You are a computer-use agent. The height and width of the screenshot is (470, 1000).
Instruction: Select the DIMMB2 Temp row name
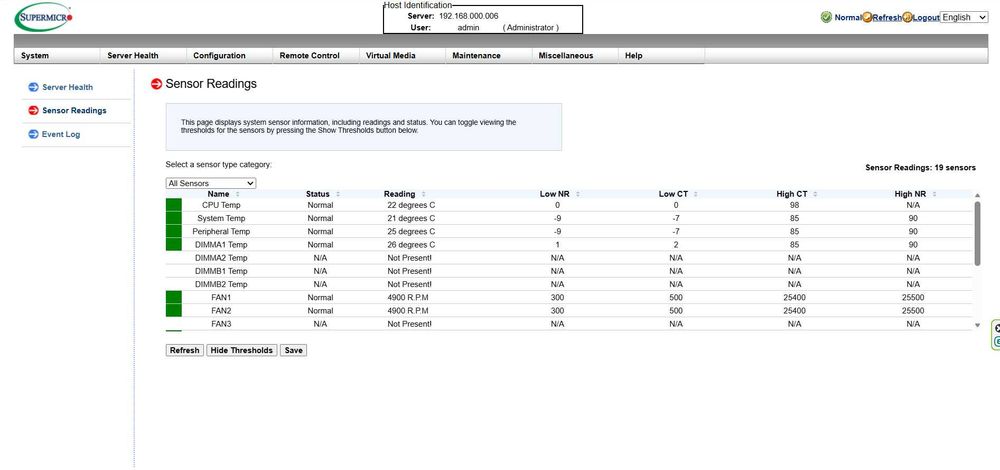tap(221, 284)
